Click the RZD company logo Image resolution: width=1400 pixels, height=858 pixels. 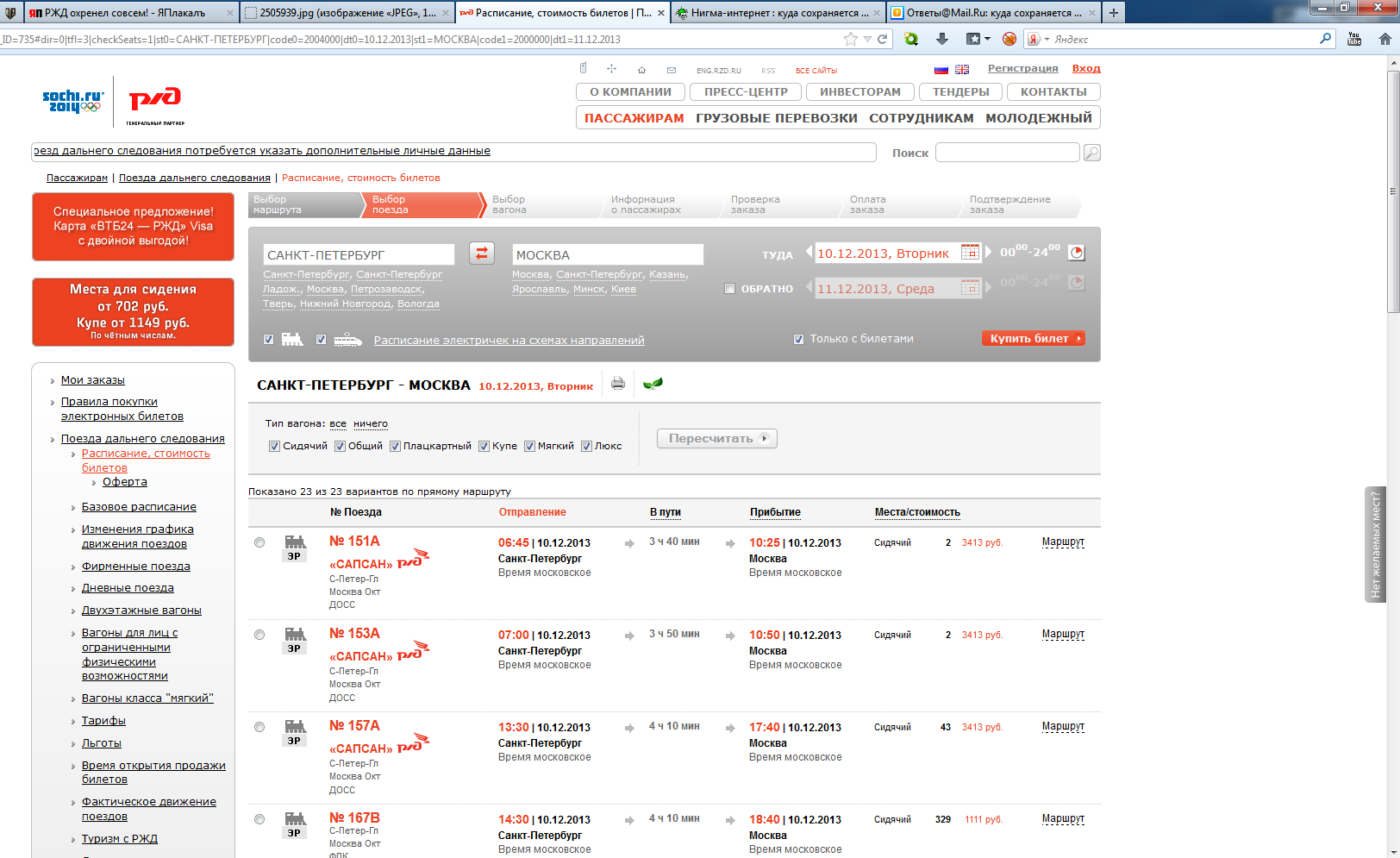pos(155,103)
